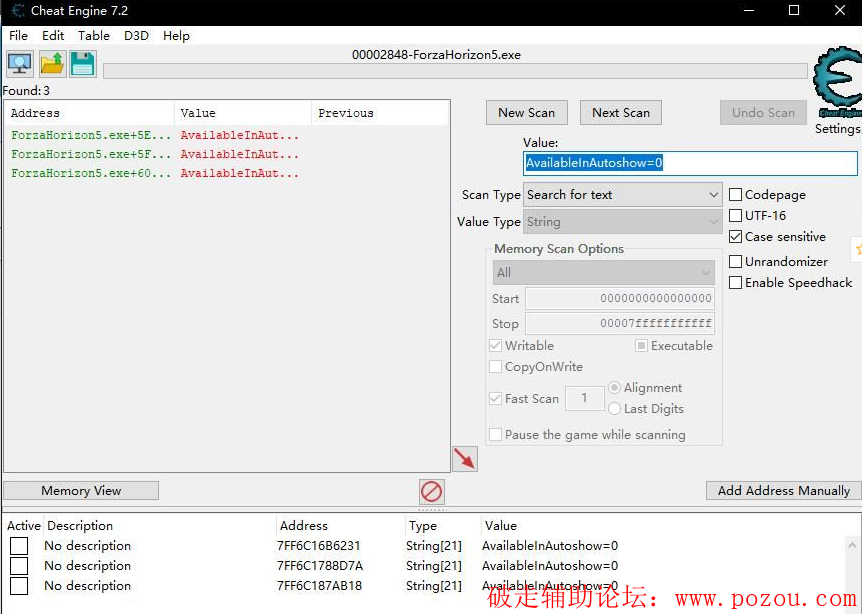Screen dimensions: 862x614
Task: Click Add Address Manually button
Action: click(x=783, y=491)
